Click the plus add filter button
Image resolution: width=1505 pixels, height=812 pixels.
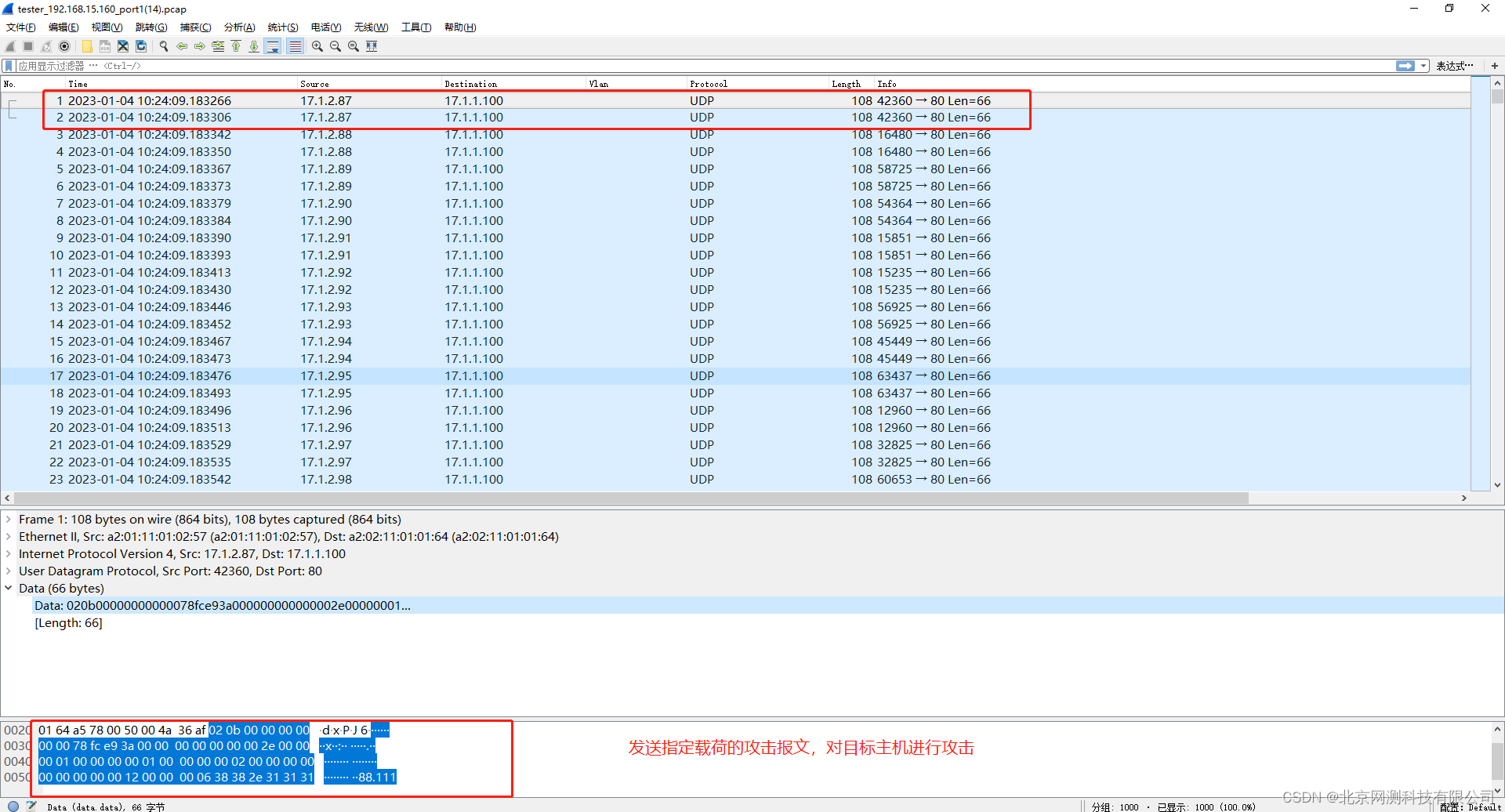point(1495,66)
